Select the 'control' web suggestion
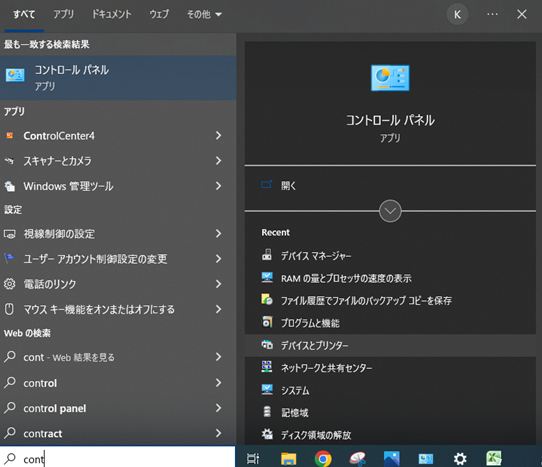 point(118,383)
